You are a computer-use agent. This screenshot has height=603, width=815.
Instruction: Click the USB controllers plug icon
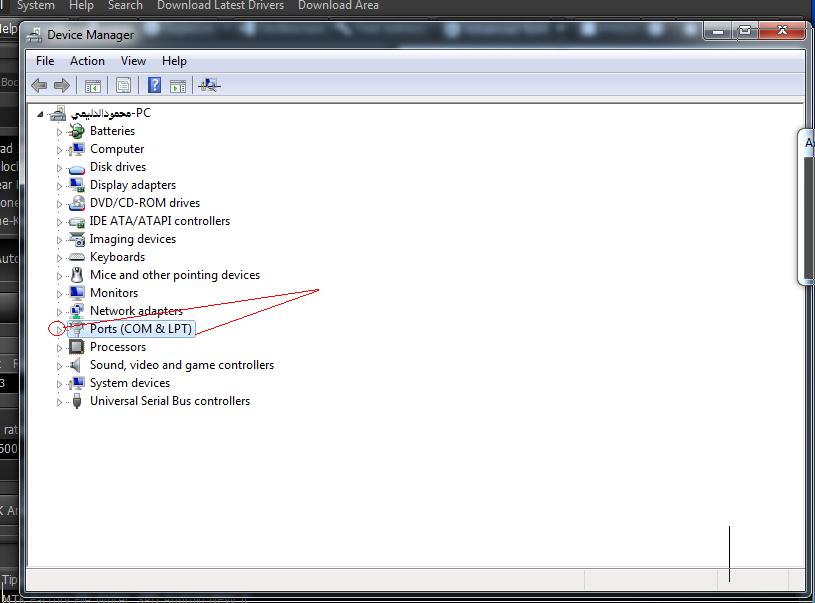77,401
